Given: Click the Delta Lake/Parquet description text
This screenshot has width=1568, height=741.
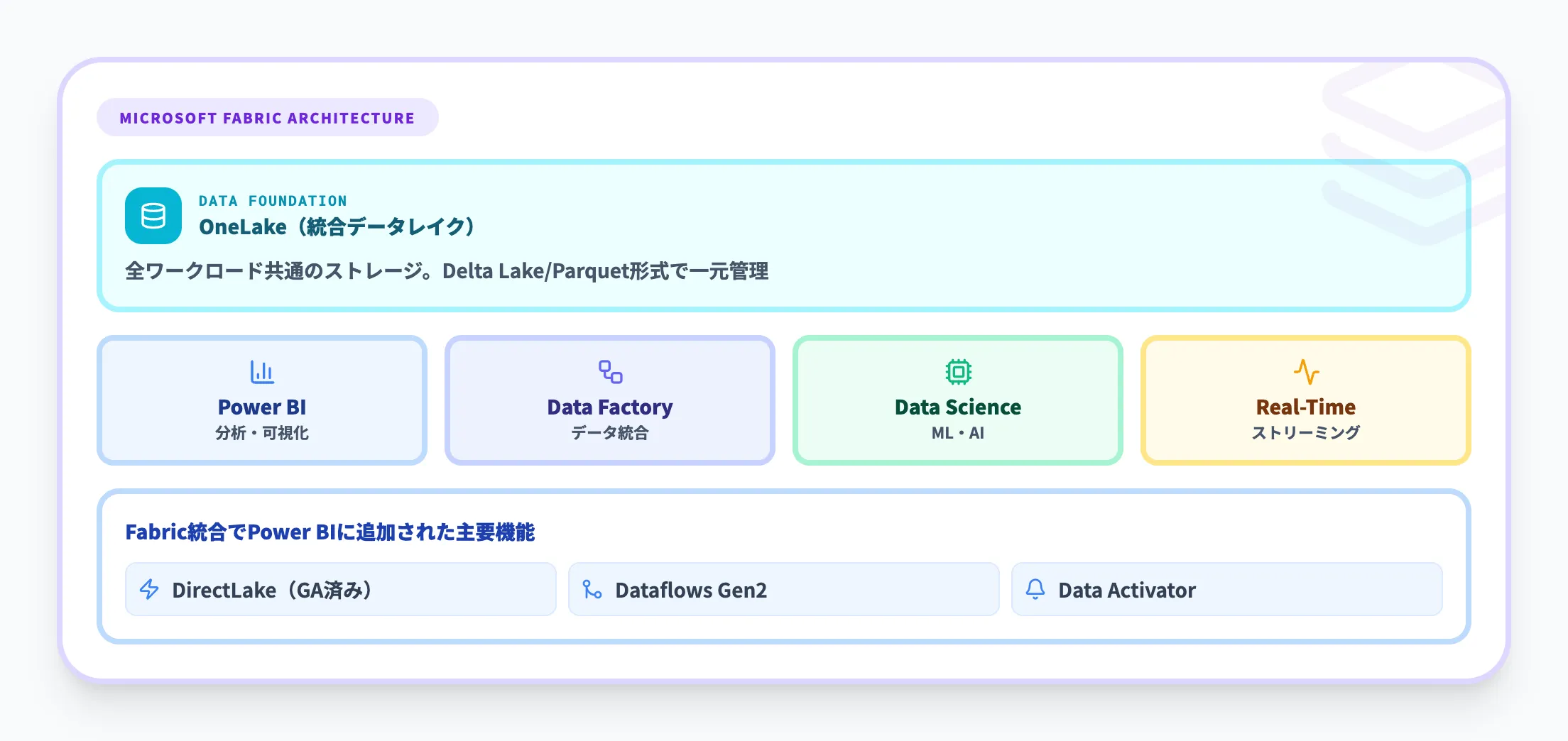Looking at the screenshot, I should point(447,271).
